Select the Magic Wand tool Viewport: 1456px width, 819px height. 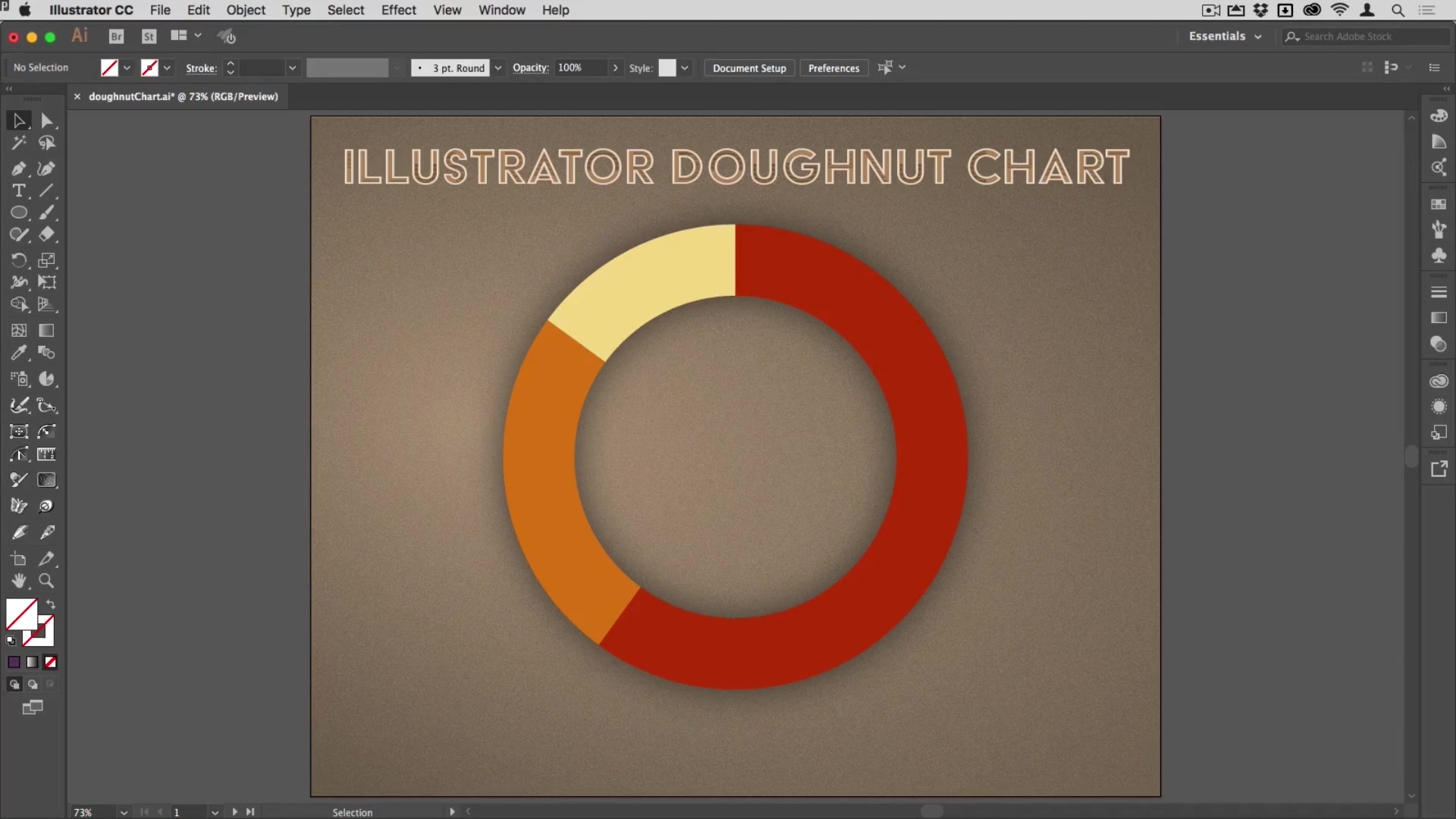[19, 143]
